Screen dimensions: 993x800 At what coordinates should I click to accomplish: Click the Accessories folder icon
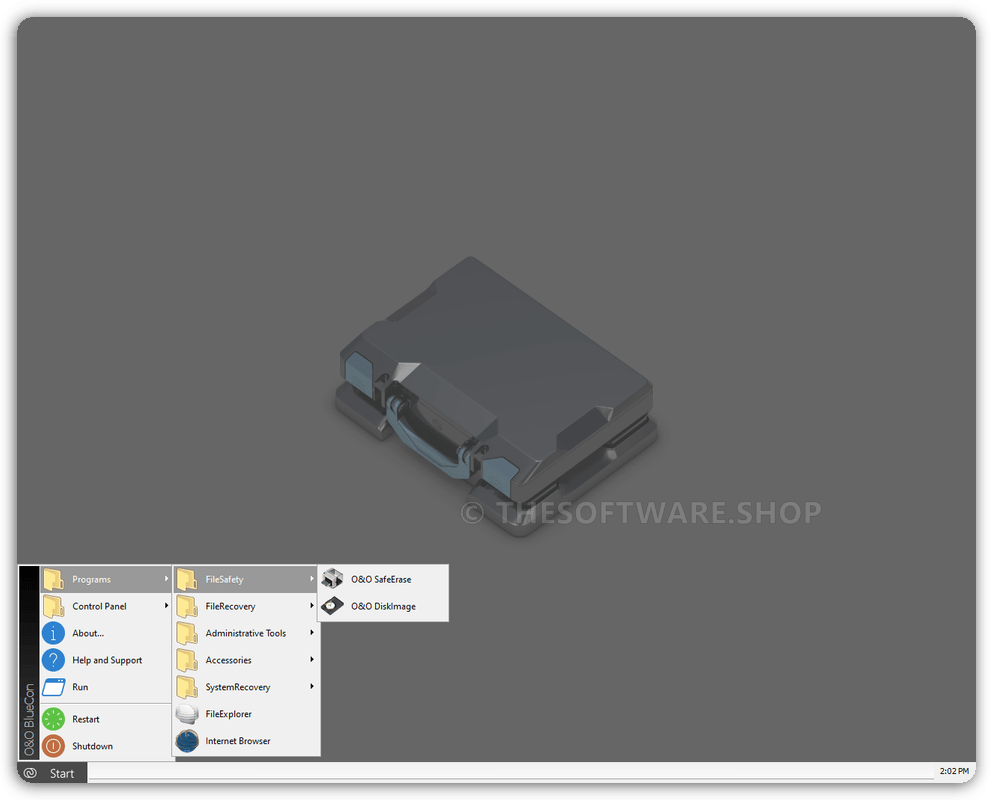(187, 659)
